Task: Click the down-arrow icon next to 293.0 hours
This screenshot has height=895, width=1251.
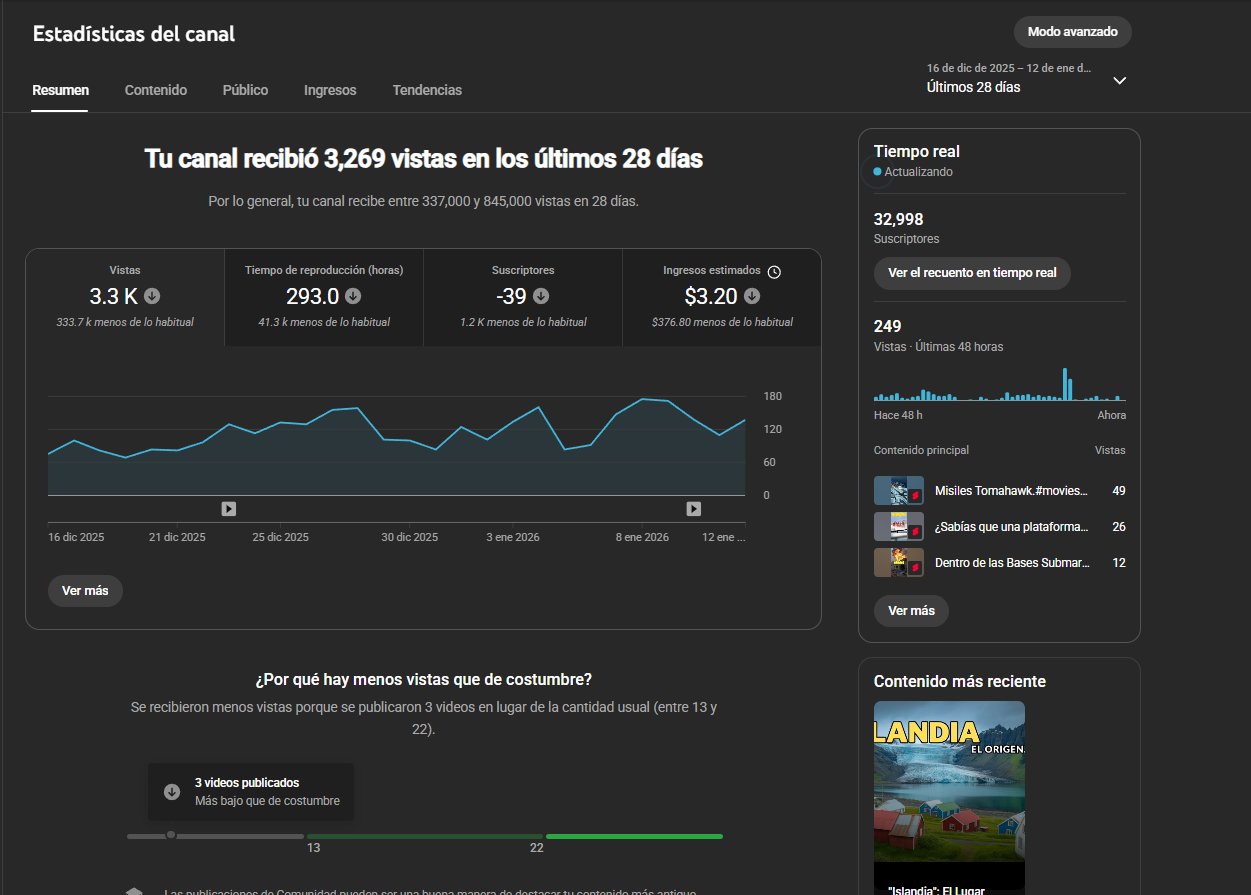Action: 353,296
